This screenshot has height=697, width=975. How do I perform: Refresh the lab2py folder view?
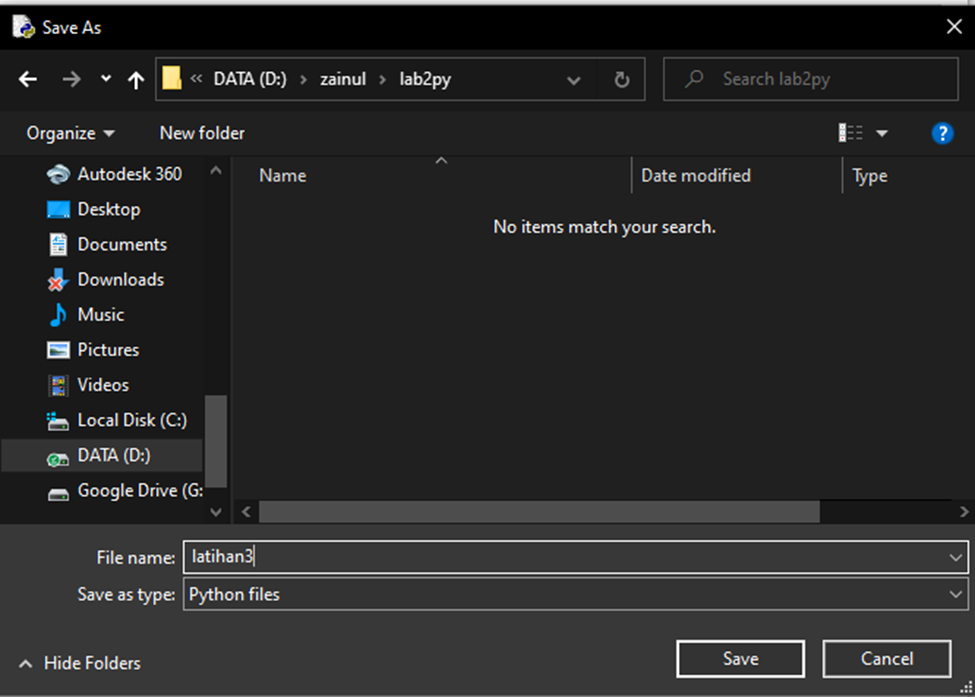(x=621, y=80)
